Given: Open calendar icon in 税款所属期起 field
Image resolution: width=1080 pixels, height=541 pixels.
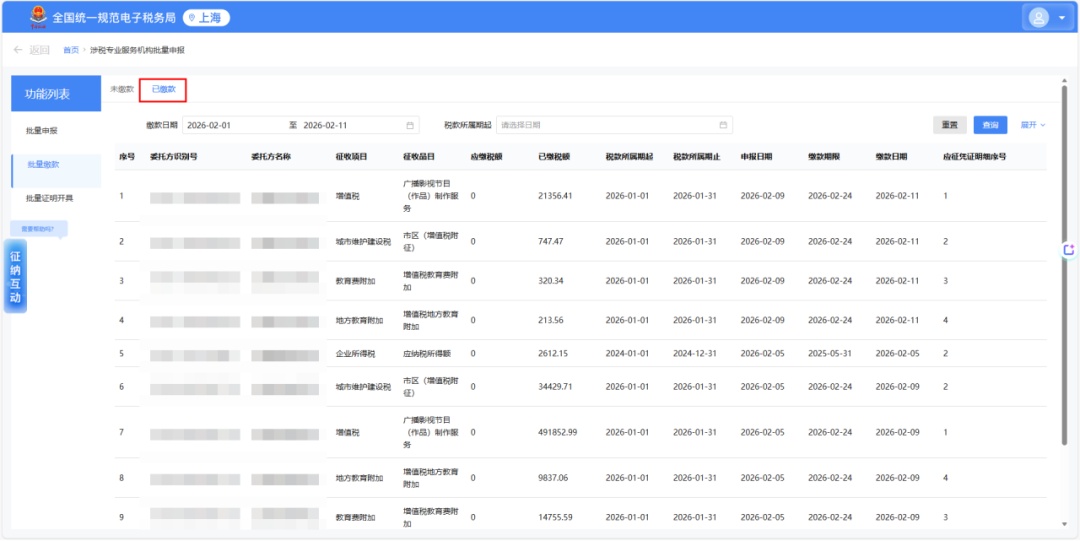Looking at the screenshot, I should [x=723, y=125].
